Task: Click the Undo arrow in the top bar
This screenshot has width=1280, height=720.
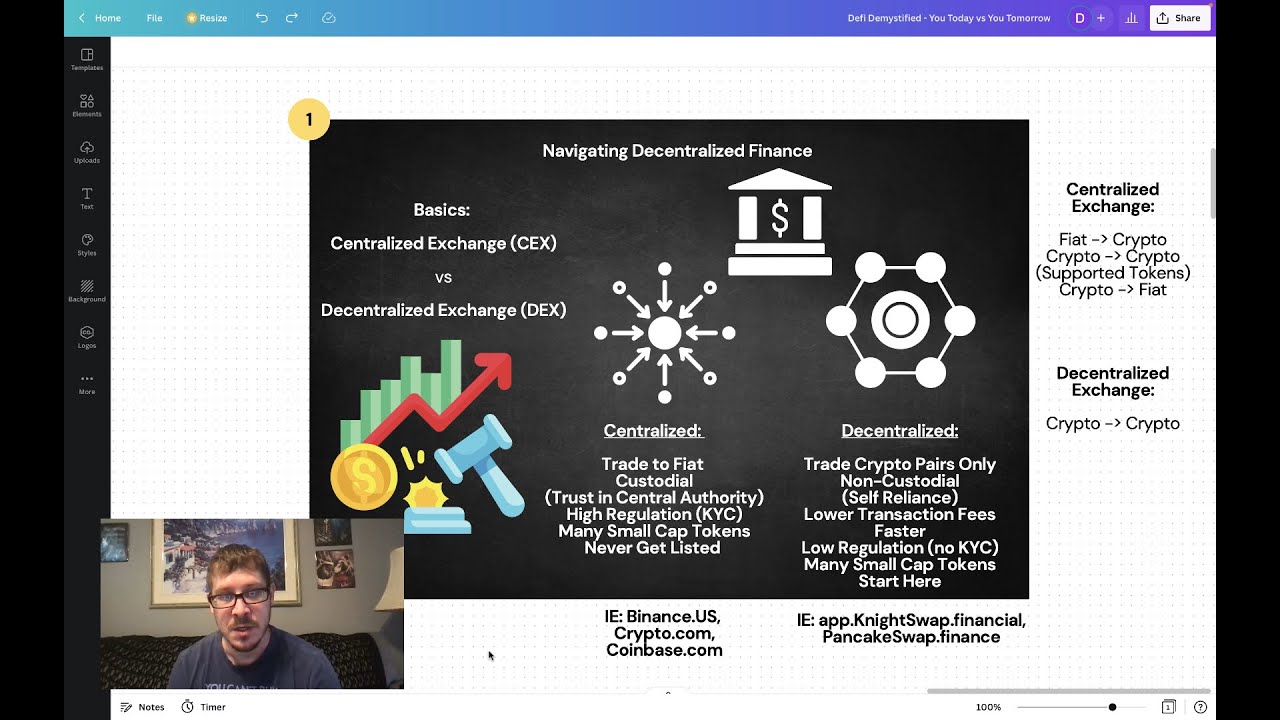Action: (x=261, y=18)
